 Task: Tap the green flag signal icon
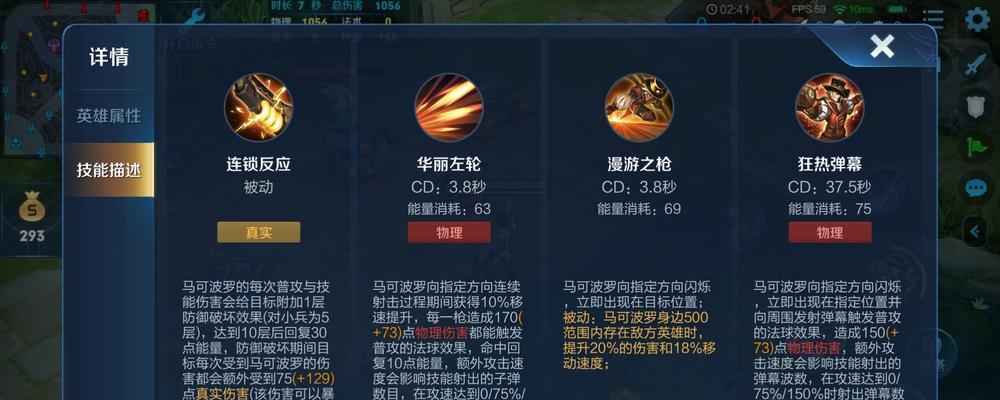point(976,147)
